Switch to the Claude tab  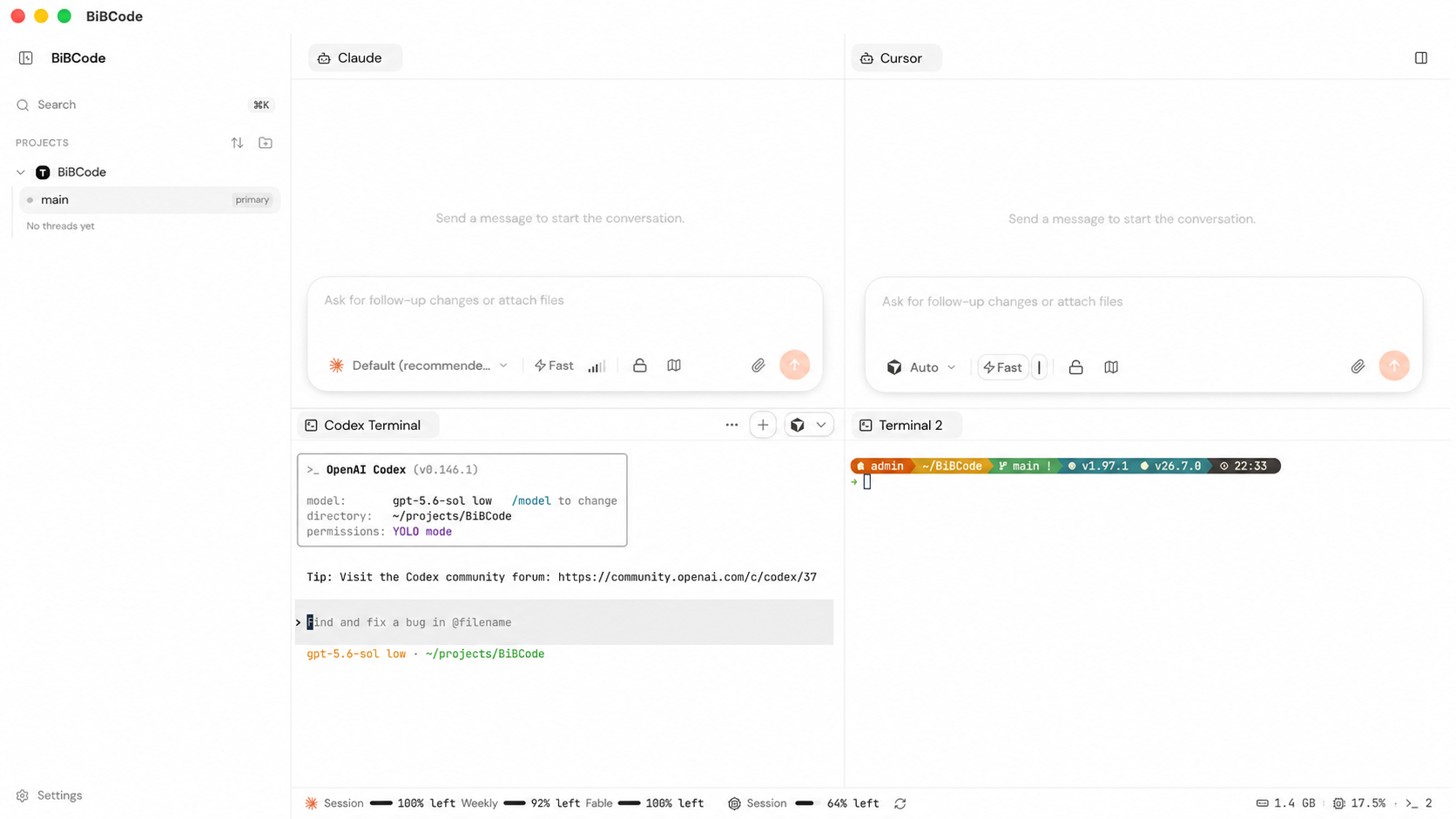(x=355, y=58)
